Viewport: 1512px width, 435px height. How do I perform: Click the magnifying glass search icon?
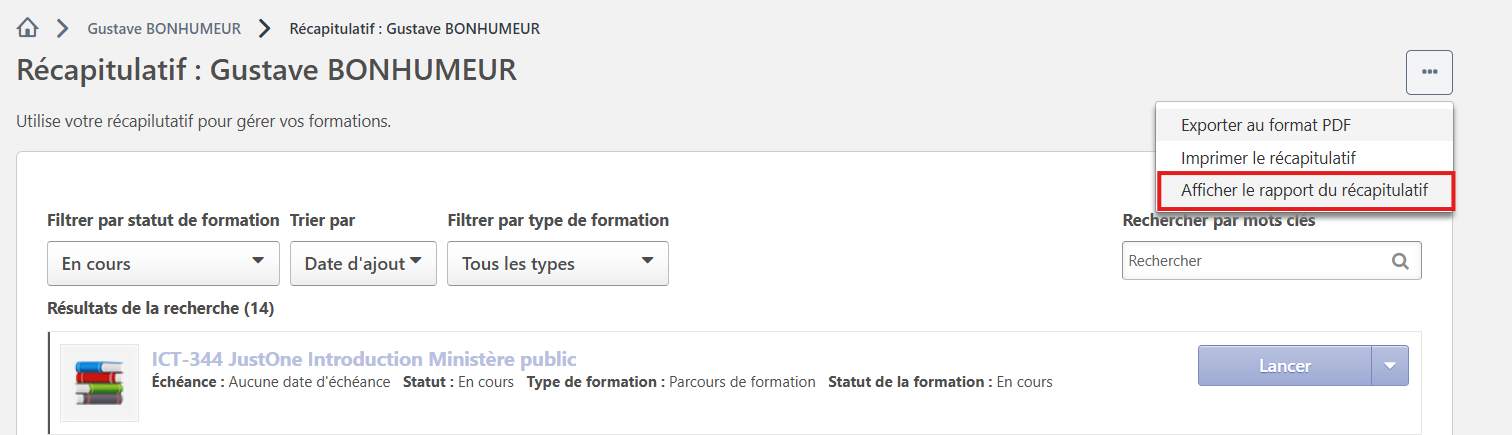tap(1400, 261)
